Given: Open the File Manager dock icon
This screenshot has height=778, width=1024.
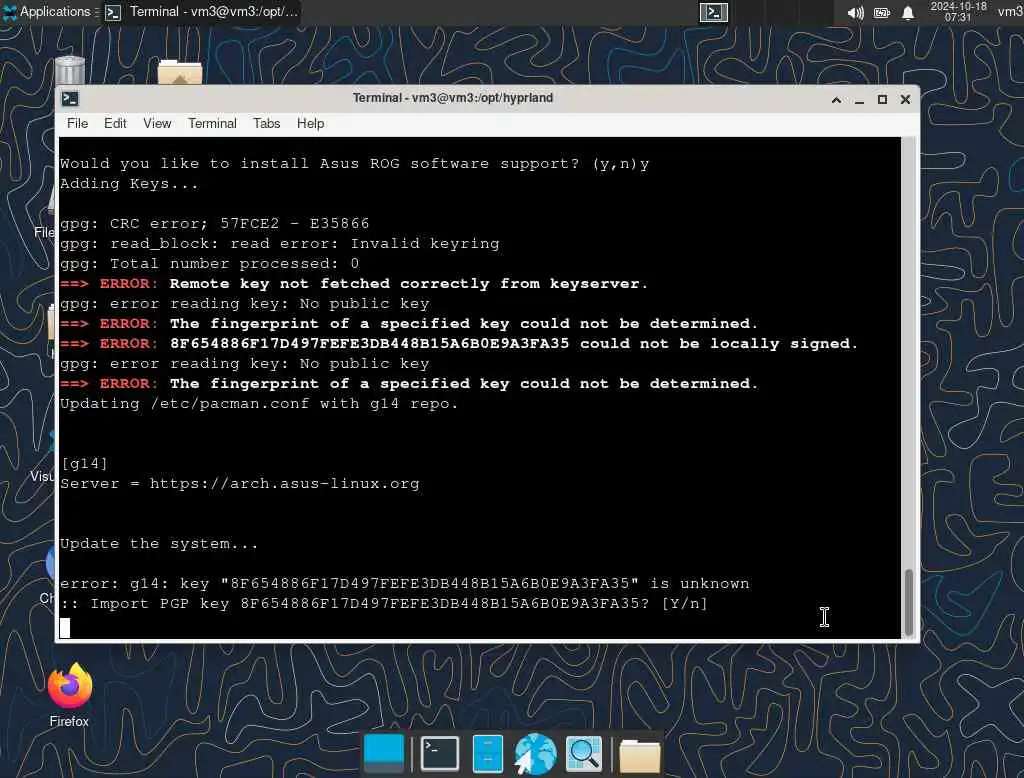Looking at the screenshot, I should pos(487,754).
